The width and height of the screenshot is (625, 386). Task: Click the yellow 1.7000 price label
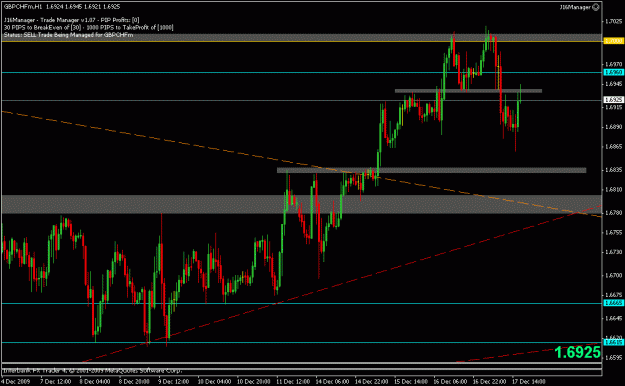click(614, 41)
